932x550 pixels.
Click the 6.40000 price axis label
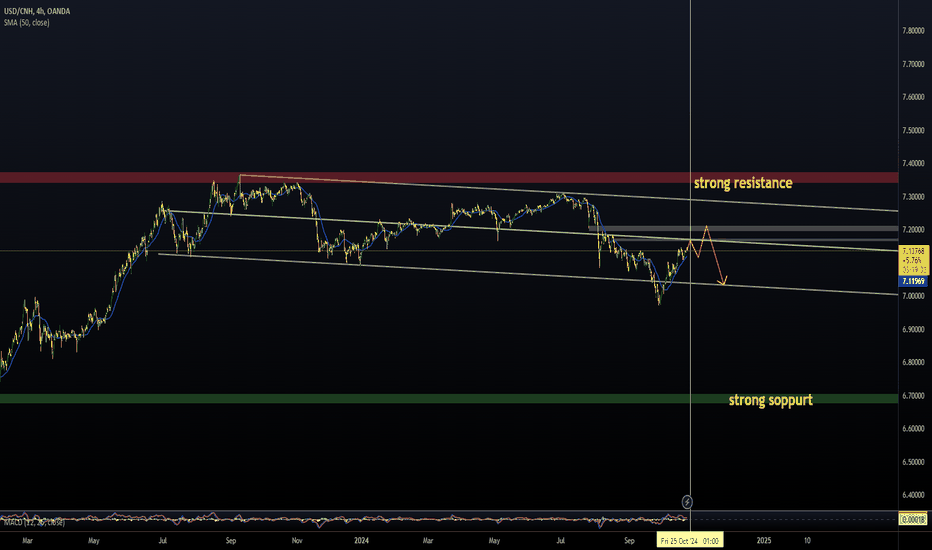tap(913, 495)
